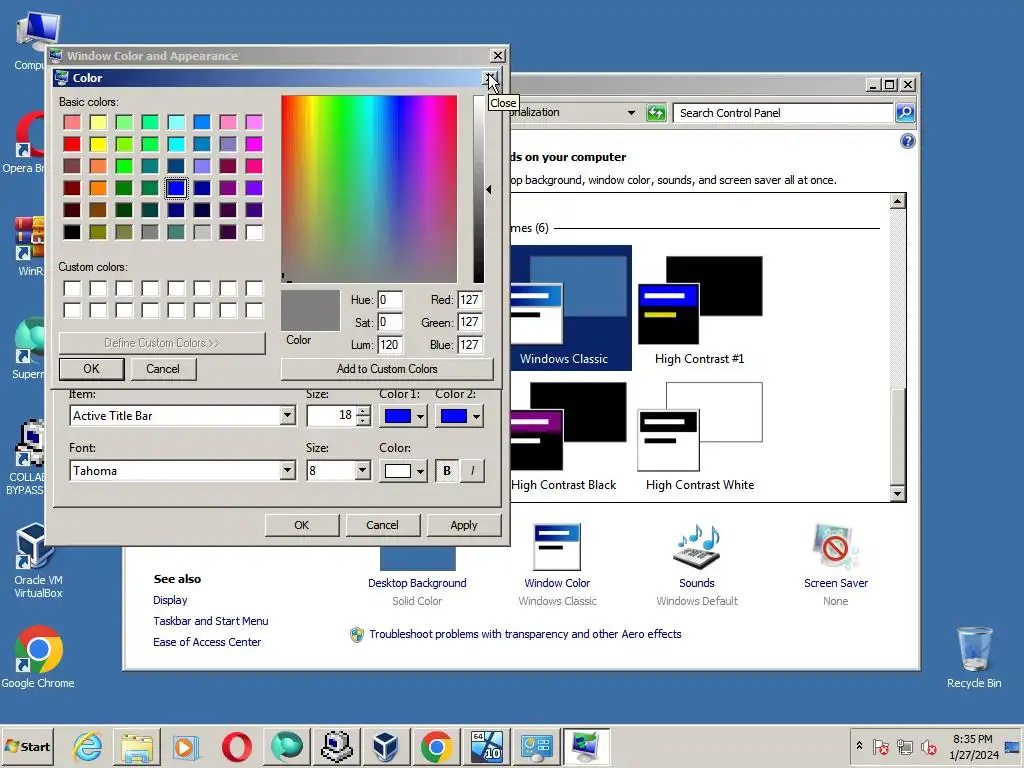
Task: Click Add to Custom Colors
Action: coord(387,369)
